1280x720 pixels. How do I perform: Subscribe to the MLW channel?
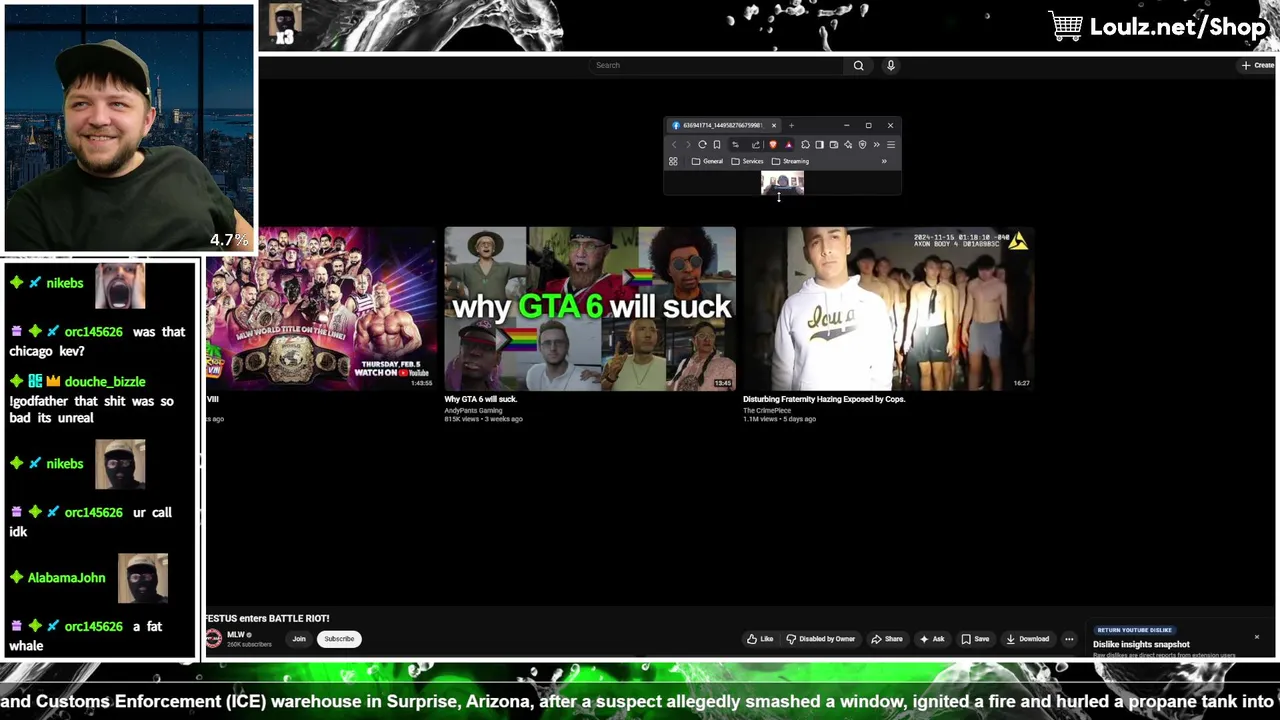click(x=339, y=639)
